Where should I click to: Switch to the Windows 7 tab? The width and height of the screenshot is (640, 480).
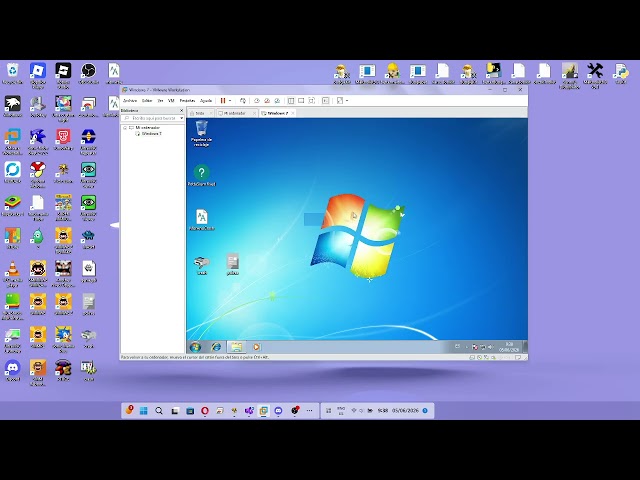pos(278,113)
